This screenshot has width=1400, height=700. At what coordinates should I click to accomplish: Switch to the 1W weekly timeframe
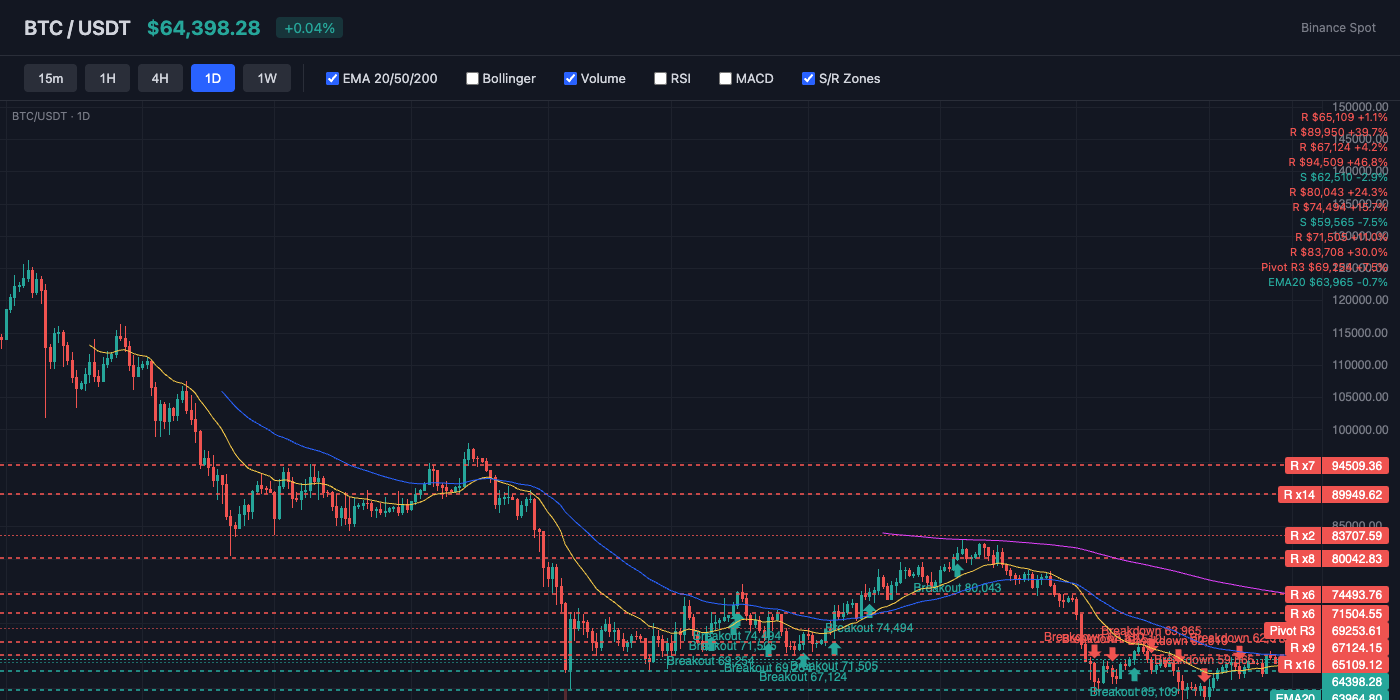(267, 78)
